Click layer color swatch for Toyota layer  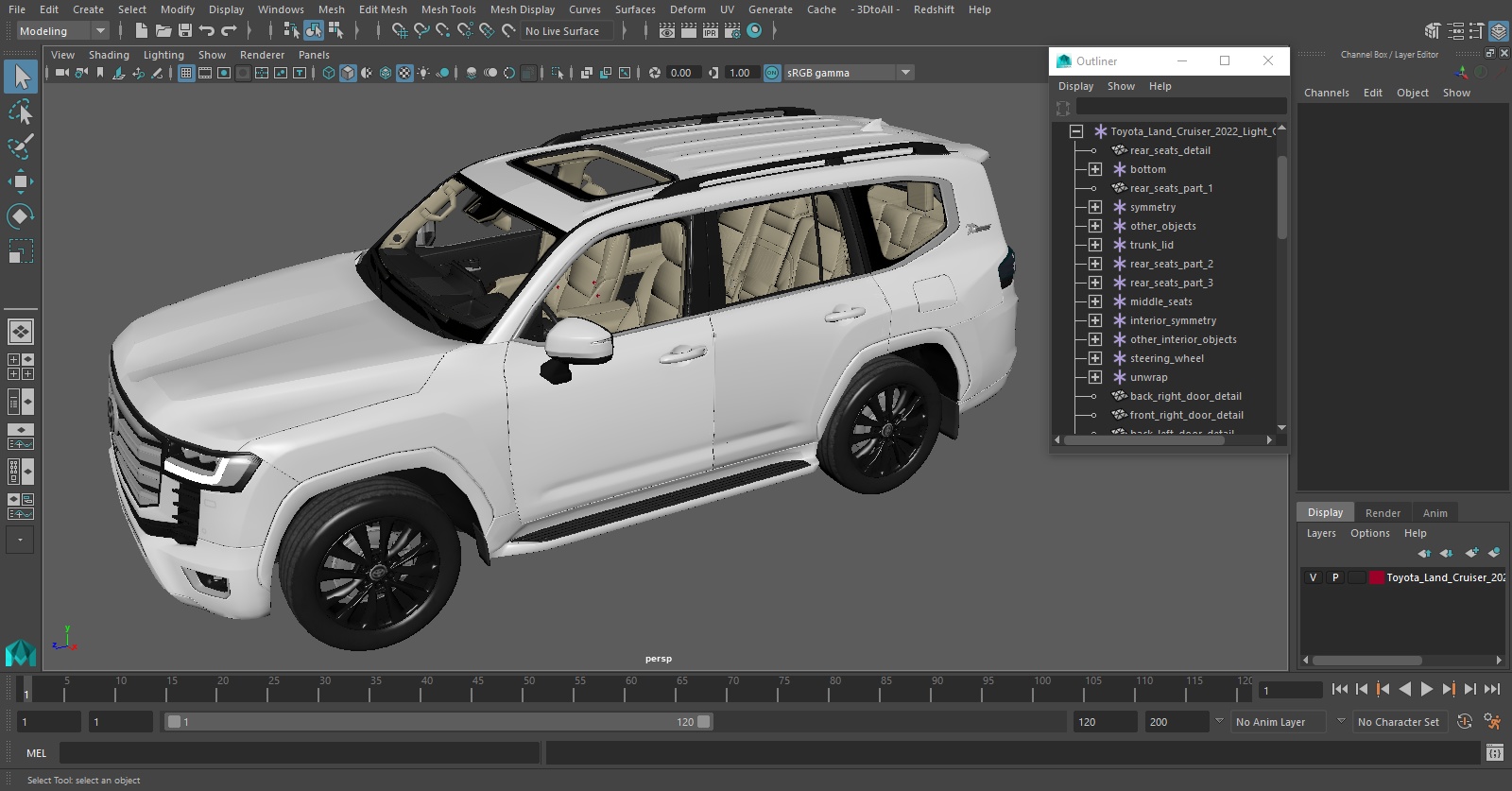coord(1377,577)
